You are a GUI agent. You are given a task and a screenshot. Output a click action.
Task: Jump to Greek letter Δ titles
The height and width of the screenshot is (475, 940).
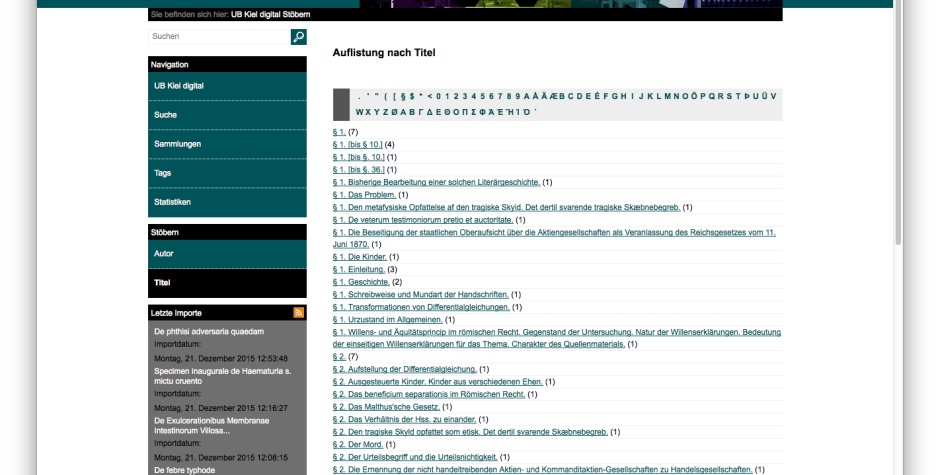(x=429, y=112)
